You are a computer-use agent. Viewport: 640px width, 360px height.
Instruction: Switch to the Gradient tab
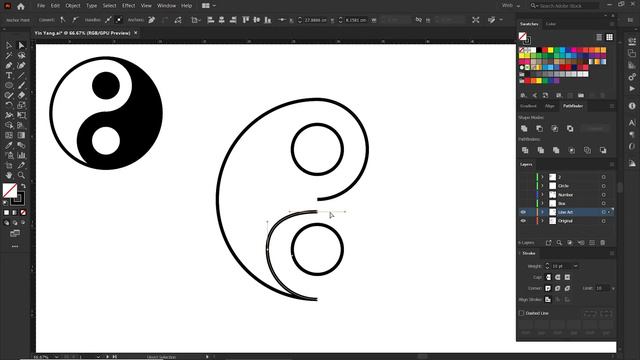pyautogui.click(x=528, y=106)
